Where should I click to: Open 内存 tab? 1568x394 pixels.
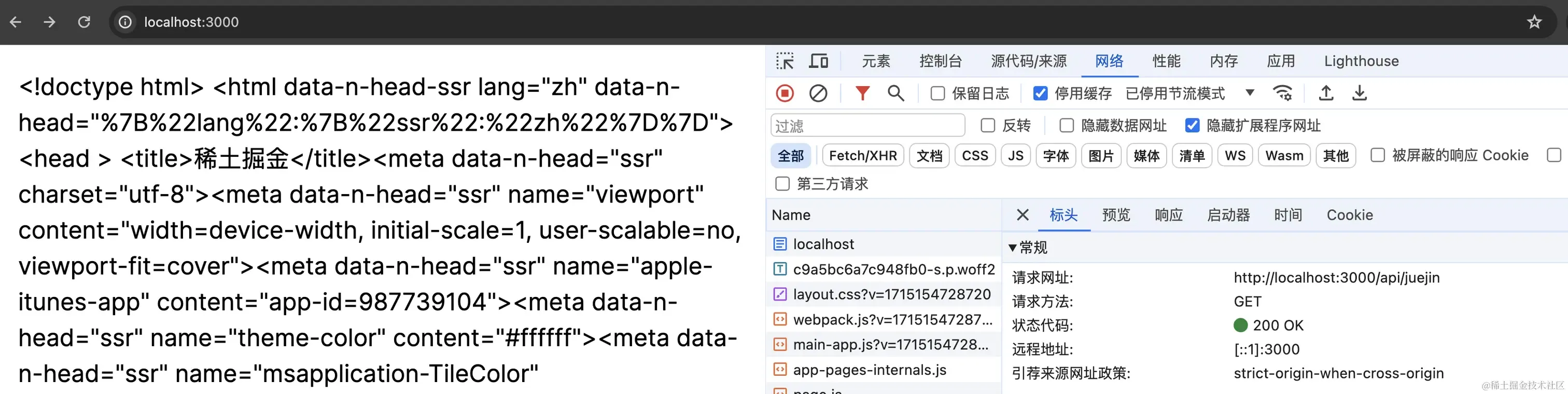tap(1224, 61)
